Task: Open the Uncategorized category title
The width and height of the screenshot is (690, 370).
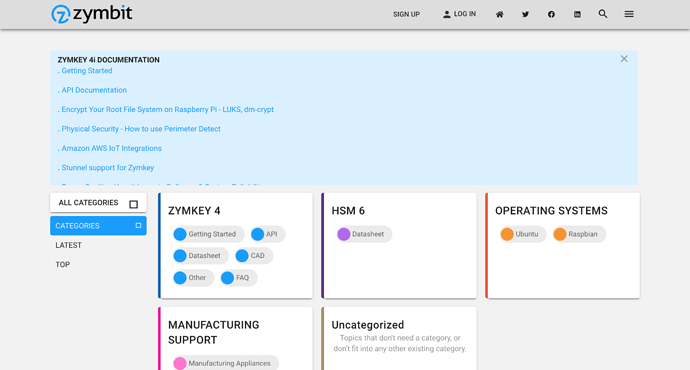Action: coord(367,325)
